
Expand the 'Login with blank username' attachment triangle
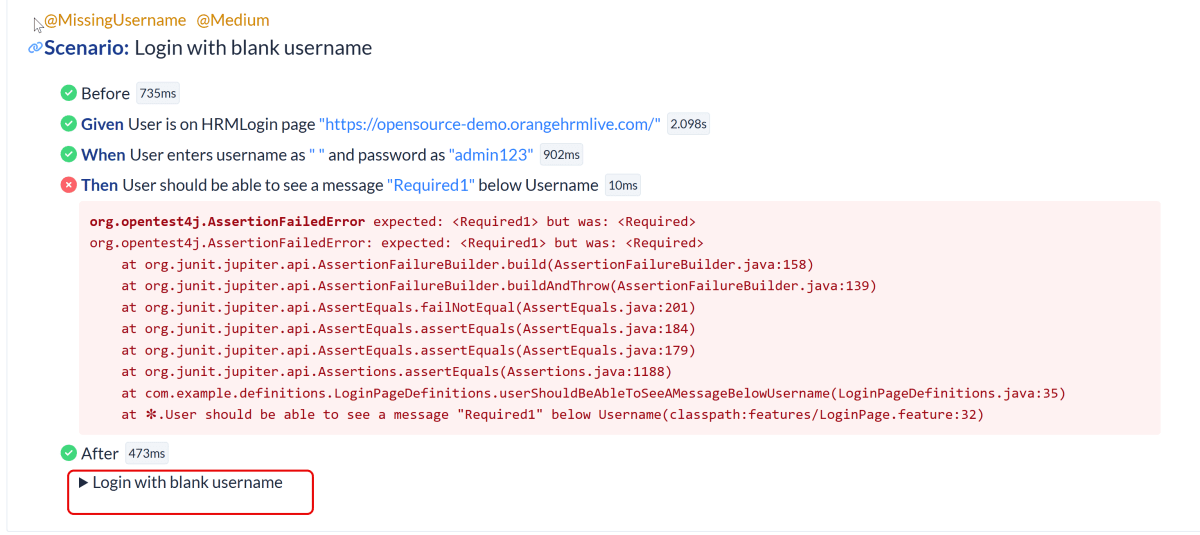(x=84, y=483)
